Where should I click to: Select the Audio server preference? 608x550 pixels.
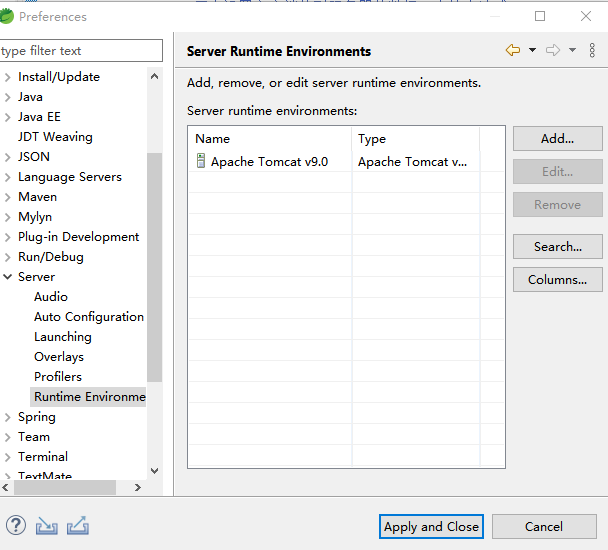pyautogui.click(x=51, y=297)
